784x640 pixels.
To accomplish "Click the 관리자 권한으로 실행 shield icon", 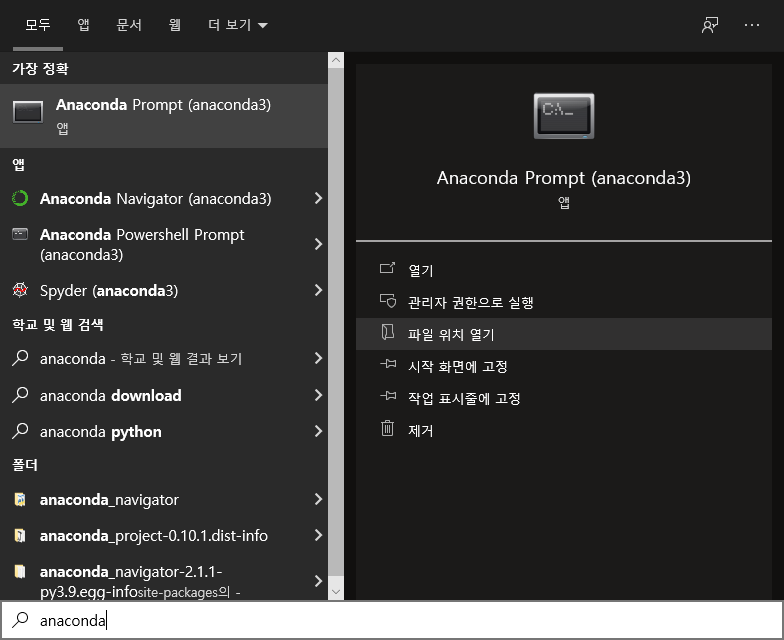I will tap(388, 301).
